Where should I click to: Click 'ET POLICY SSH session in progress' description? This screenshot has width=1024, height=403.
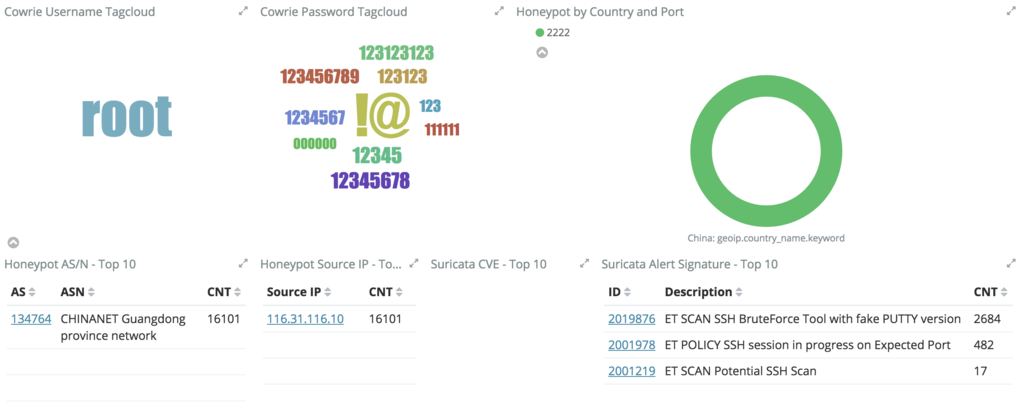[807, 345]
